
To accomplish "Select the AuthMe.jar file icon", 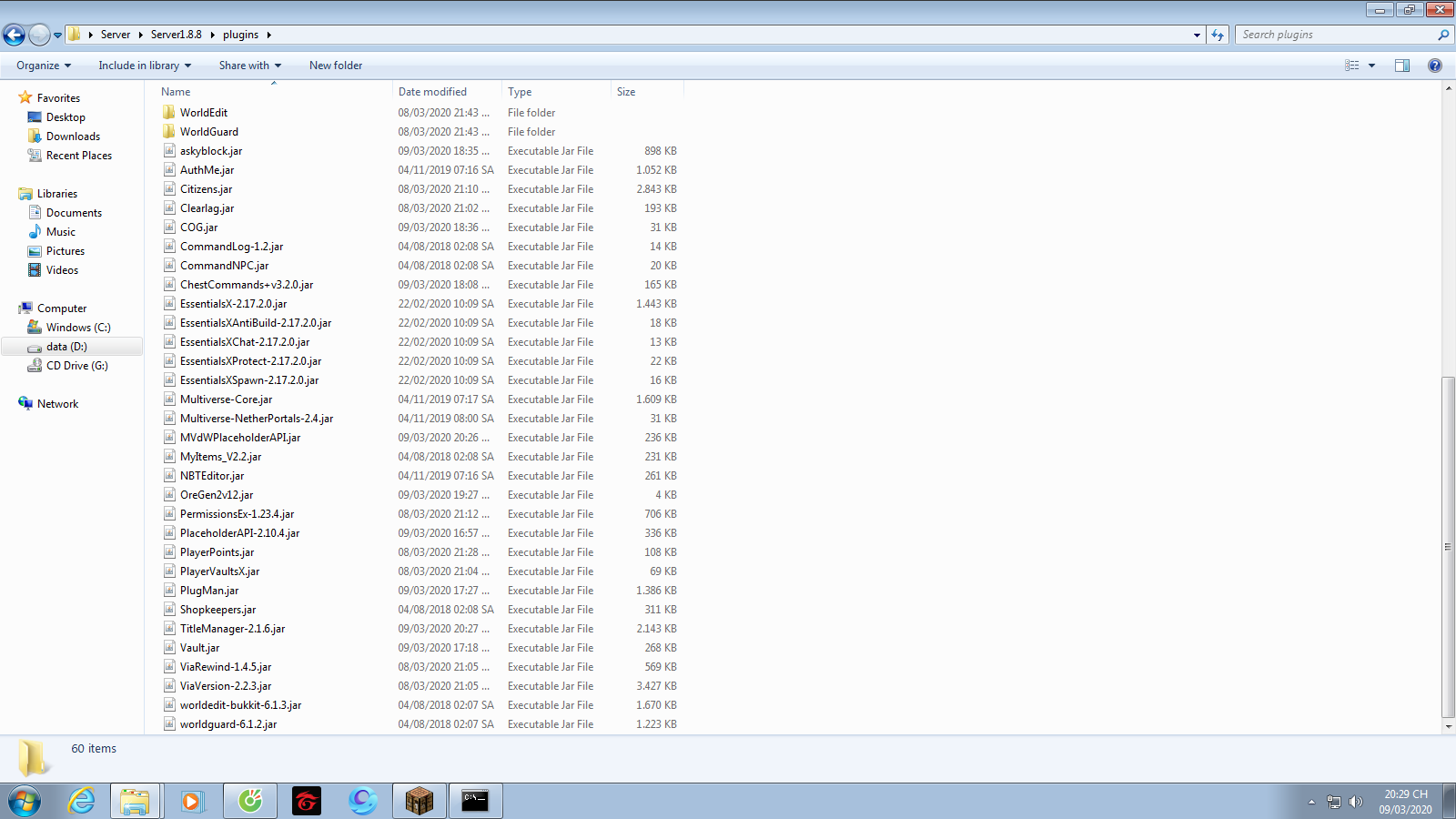I will [169, 170].
